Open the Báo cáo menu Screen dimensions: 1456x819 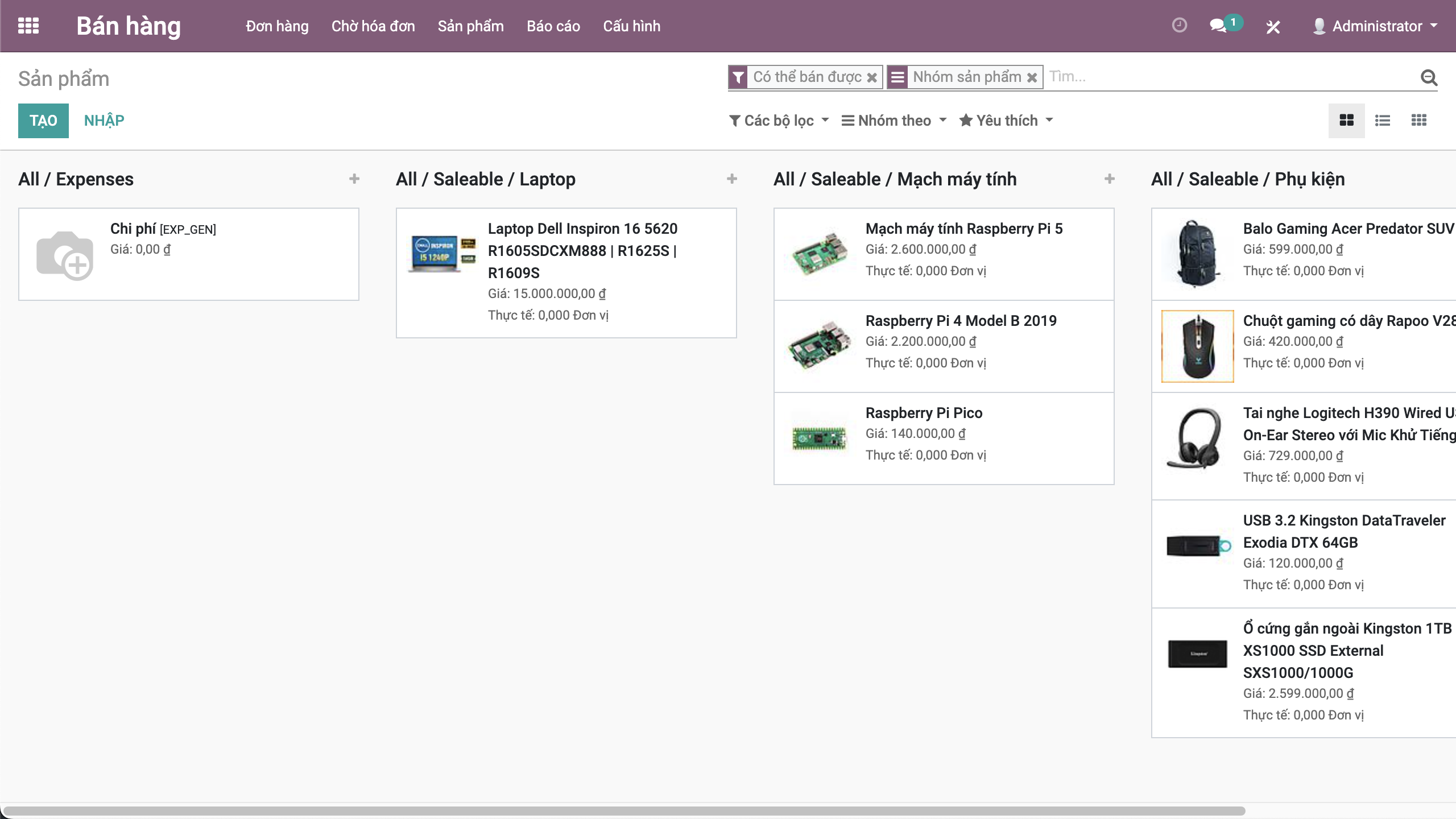click(x=553, y=26)
